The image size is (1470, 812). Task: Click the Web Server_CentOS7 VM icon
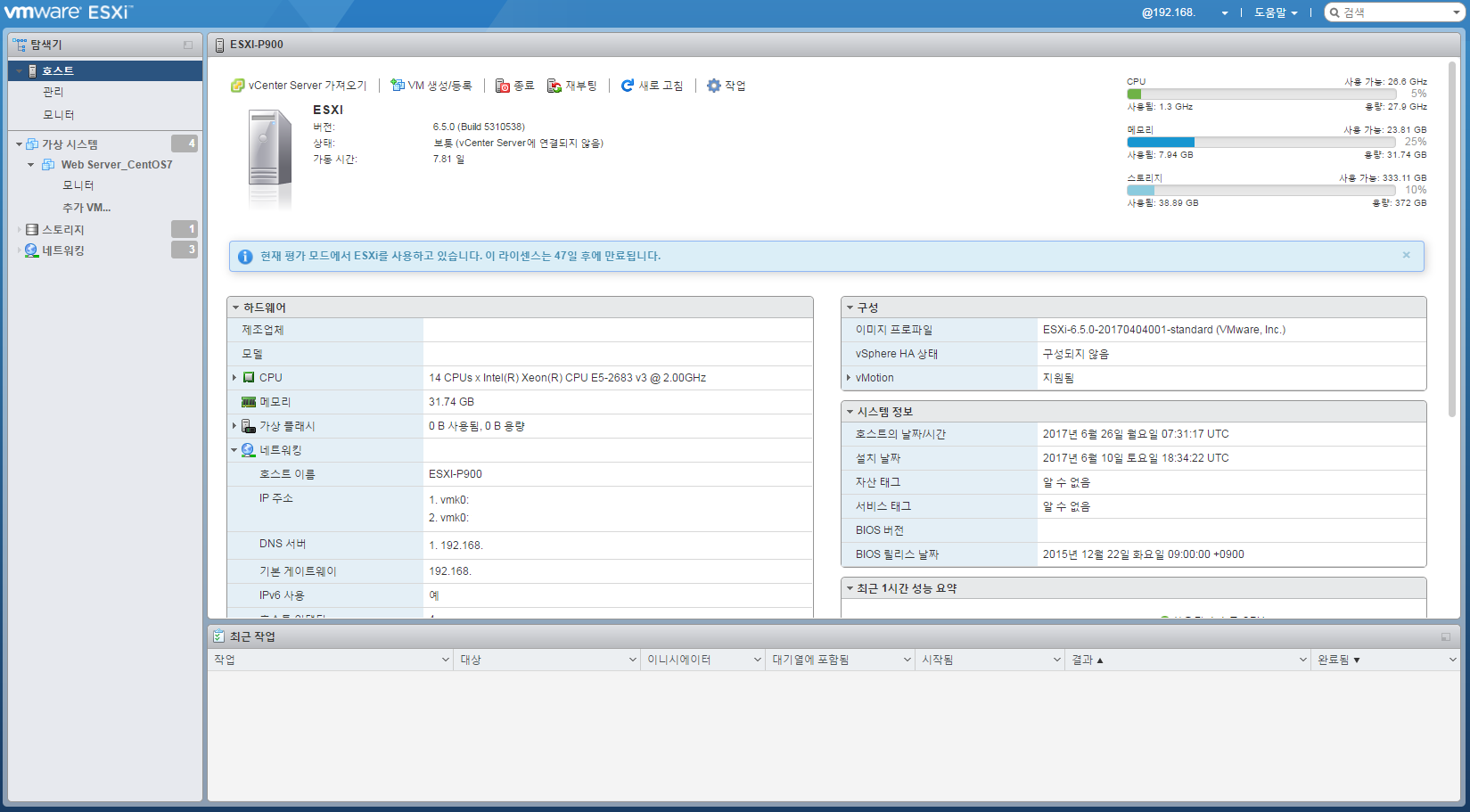(48, 165)
